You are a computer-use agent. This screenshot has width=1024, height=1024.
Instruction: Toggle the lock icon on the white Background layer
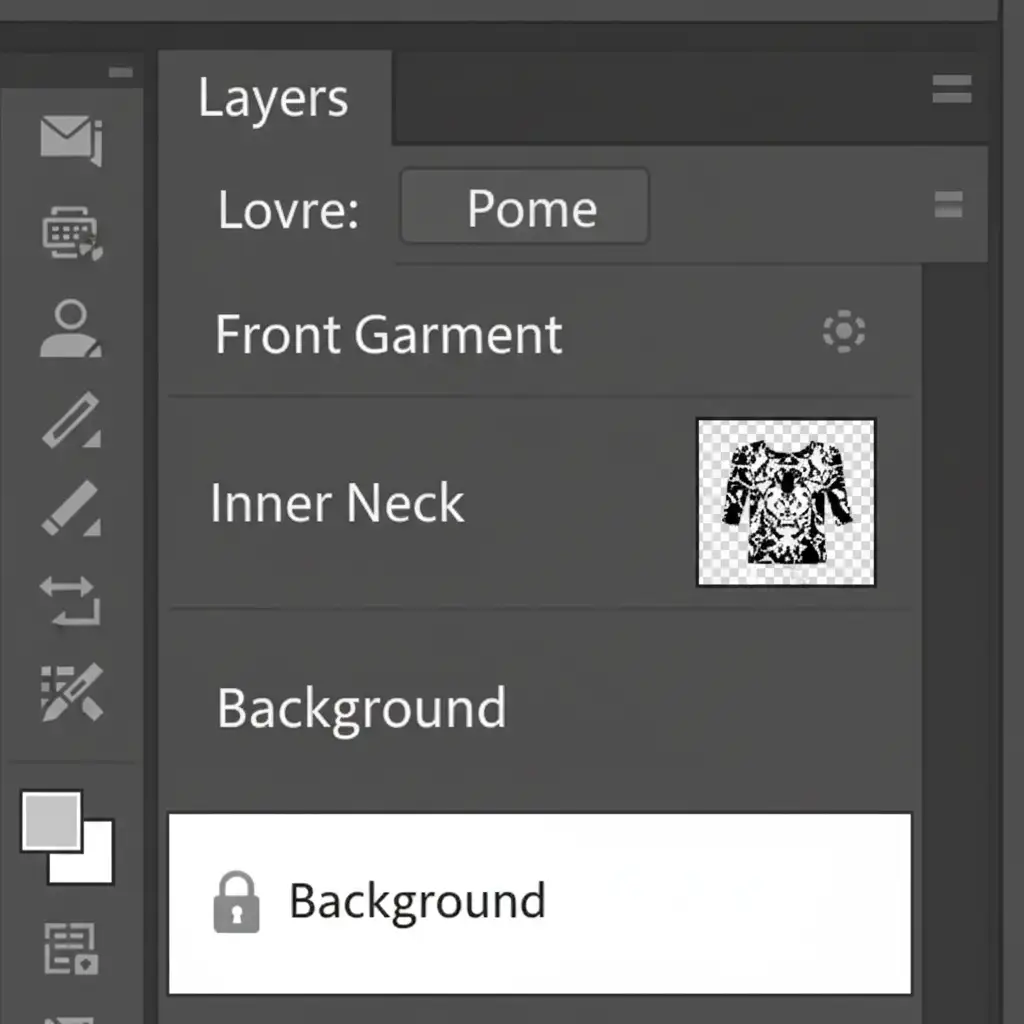click(x=237, y=902)
